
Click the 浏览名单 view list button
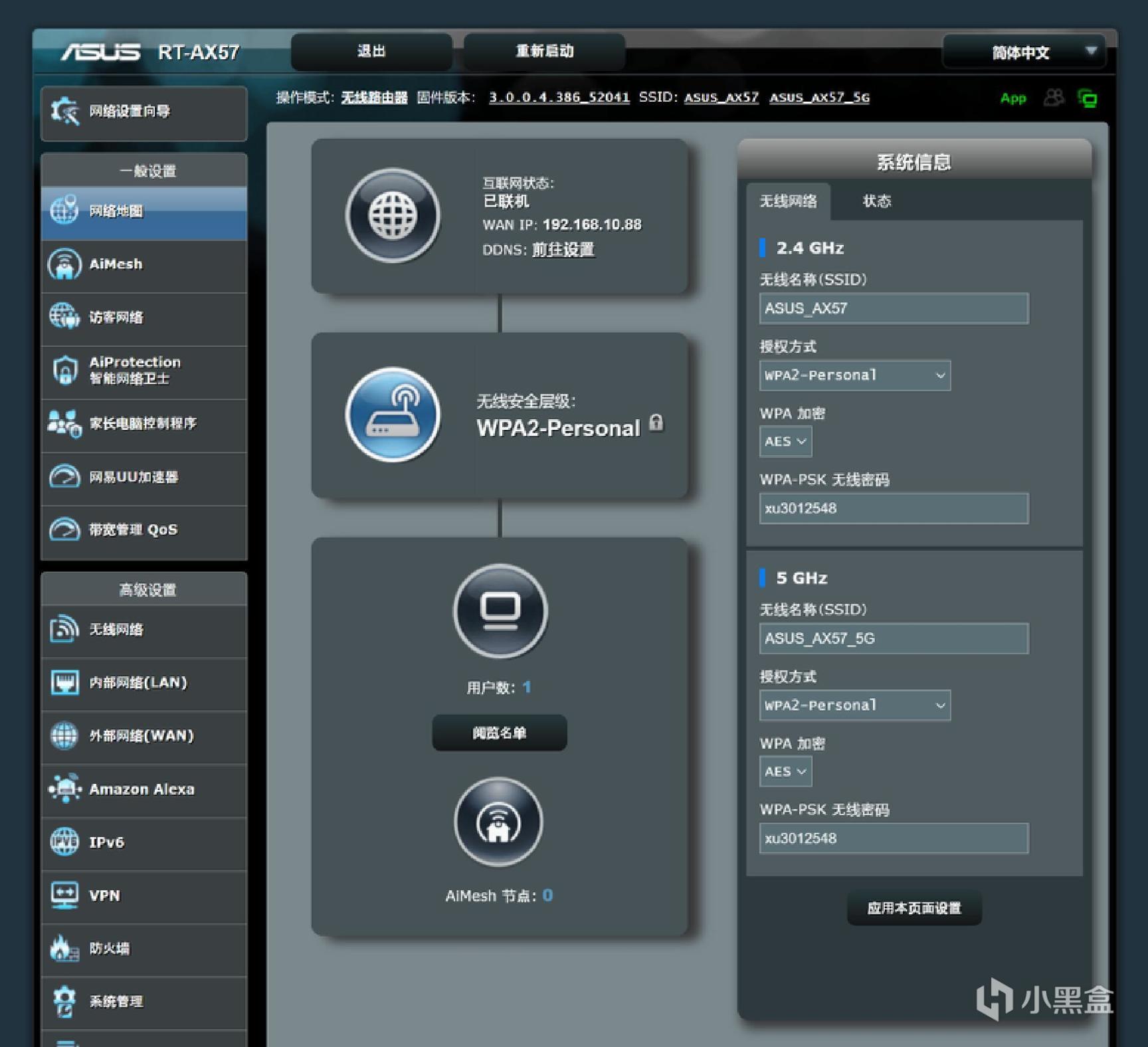click(x=500, y=733)
